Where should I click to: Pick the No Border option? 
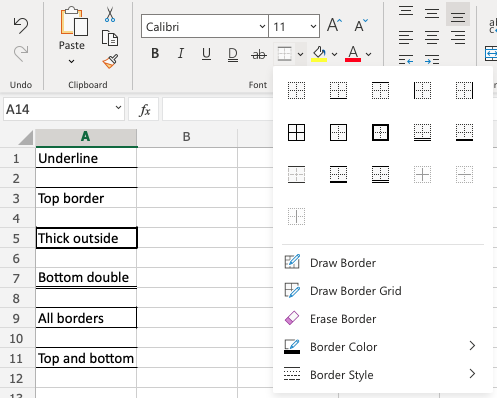coord(296,90)
